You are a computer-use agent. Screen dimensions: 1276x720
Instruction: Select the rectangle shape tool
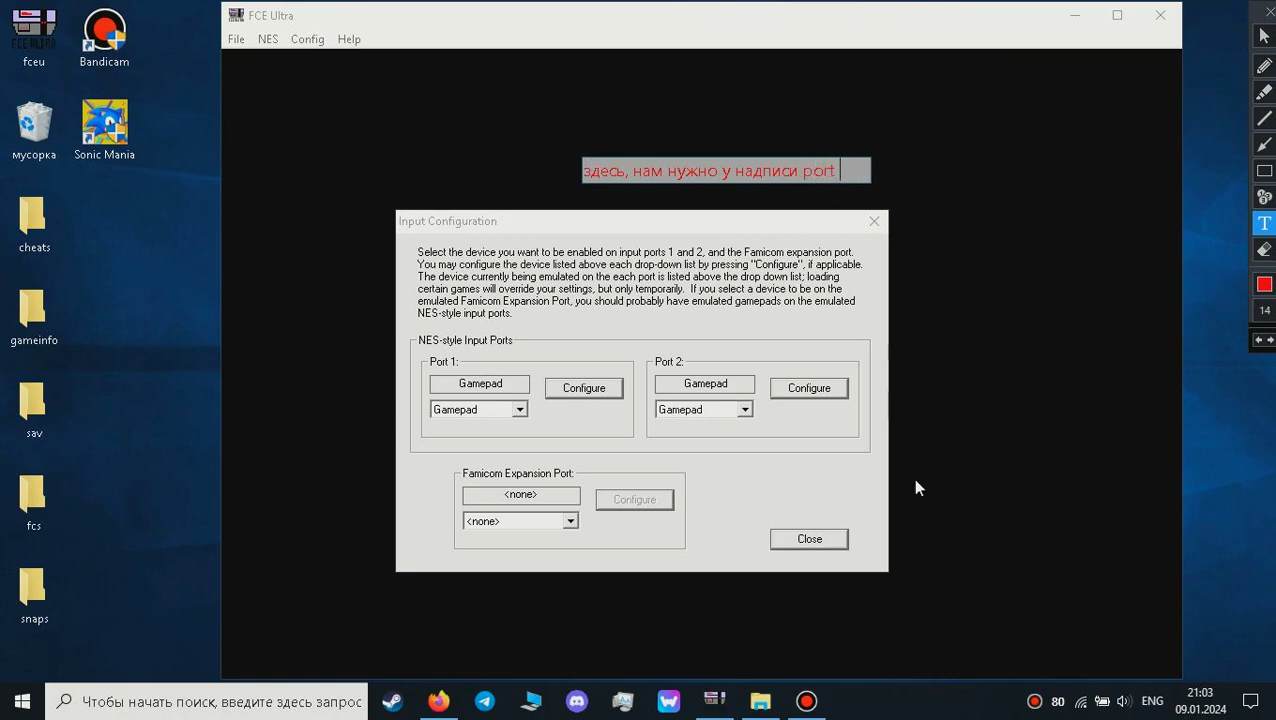click(1264, 171)
